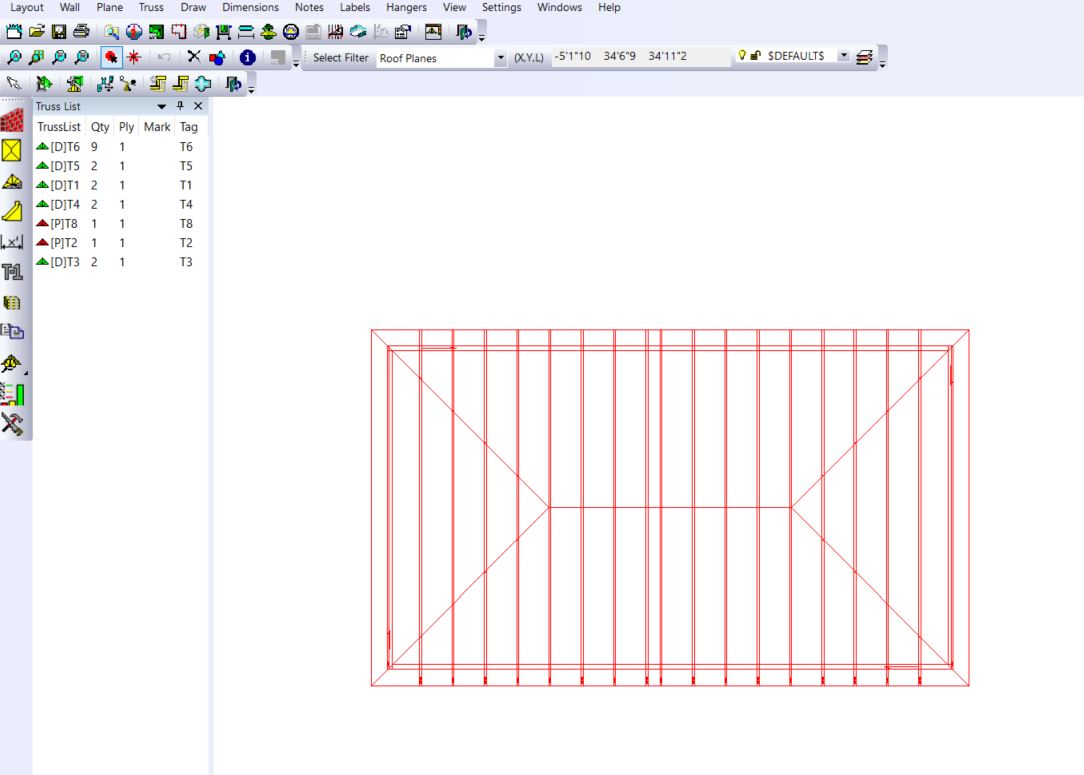
Task: Open the Hangers menu
Action: (x=406, y=7)
